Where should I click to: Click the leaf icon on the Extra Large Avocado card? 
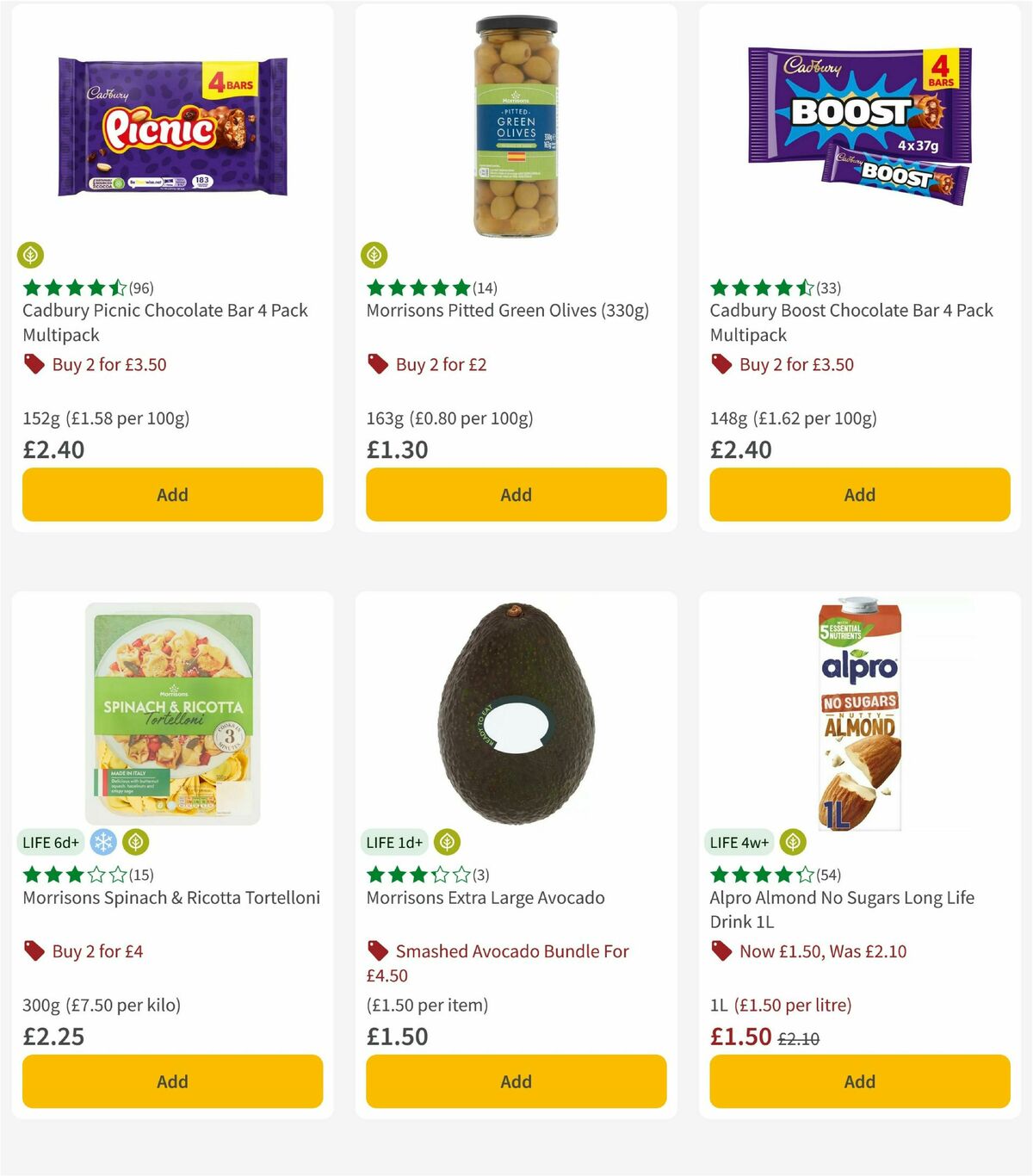click(446, 842)
